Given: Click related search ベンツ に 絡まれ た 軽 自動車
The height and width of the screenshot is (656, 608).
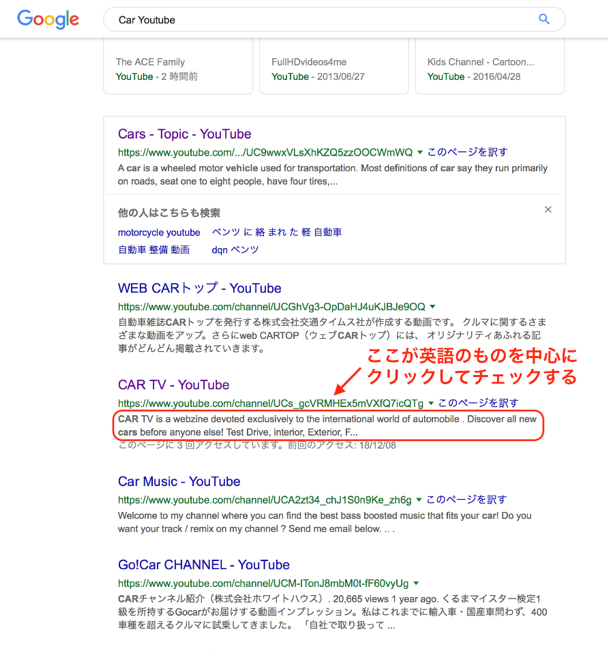Looking at the screenshot, I should 277,232.
